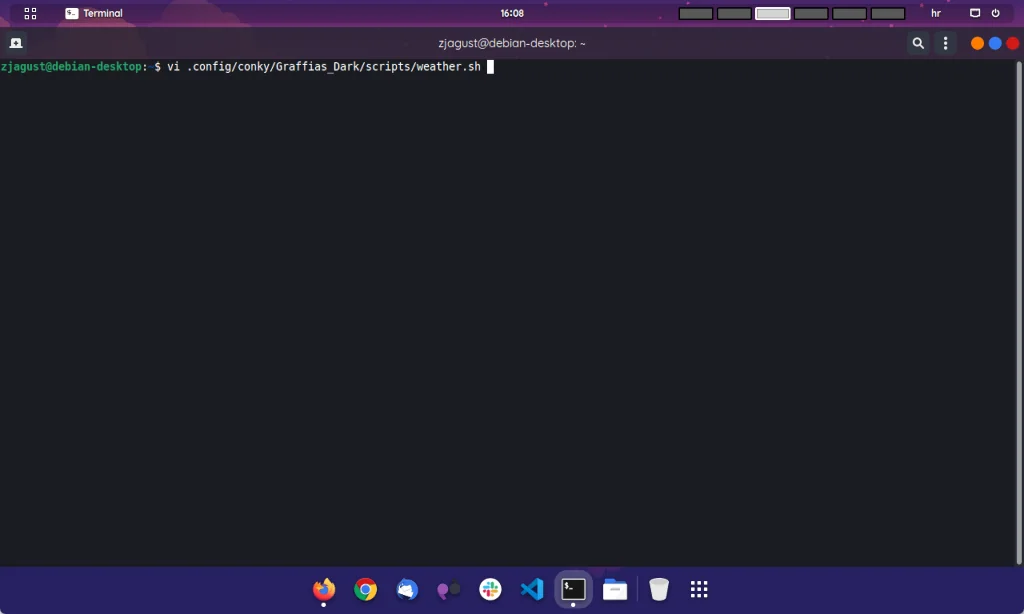
Task: Open the file manager from the dock
Action: [x=614, y=589]
